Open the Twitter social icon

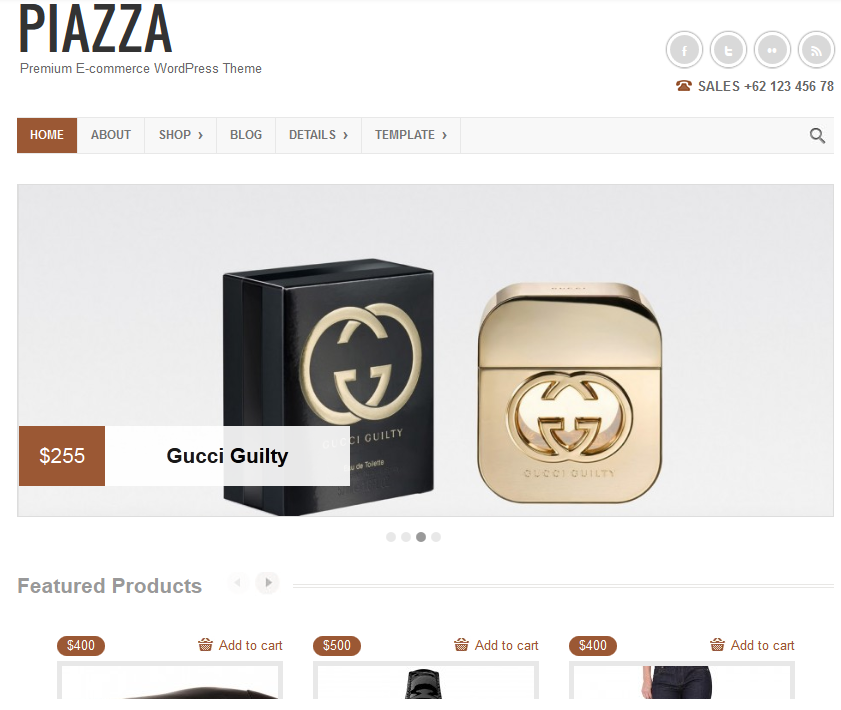click(x=728, y=50)
